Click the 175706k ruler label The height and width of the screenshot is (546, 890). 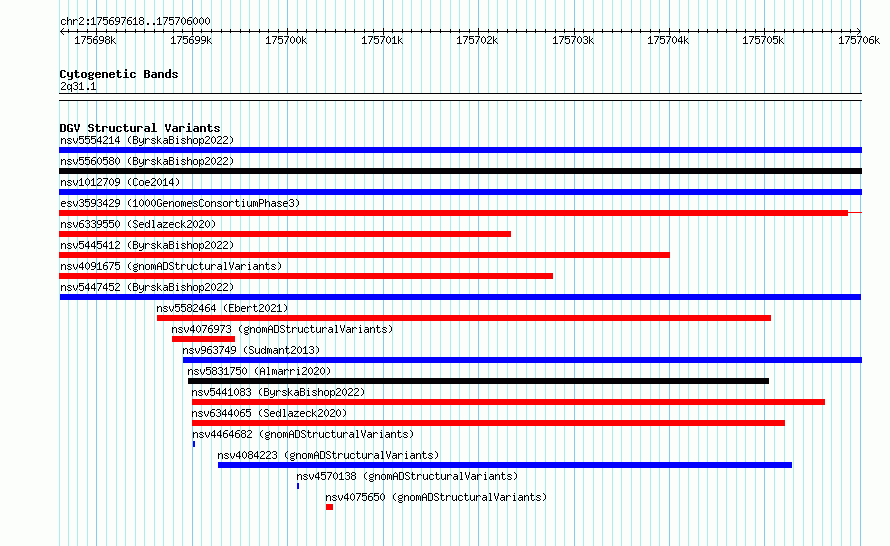click(859, 40)
